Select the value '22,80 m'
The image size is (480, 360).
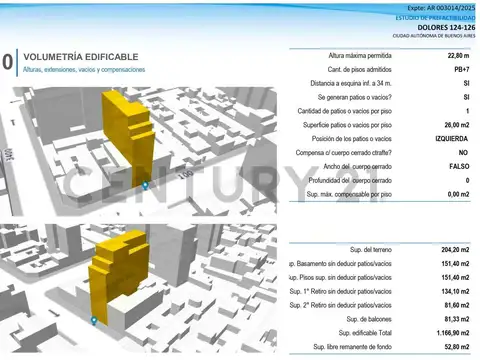[458, 56]
